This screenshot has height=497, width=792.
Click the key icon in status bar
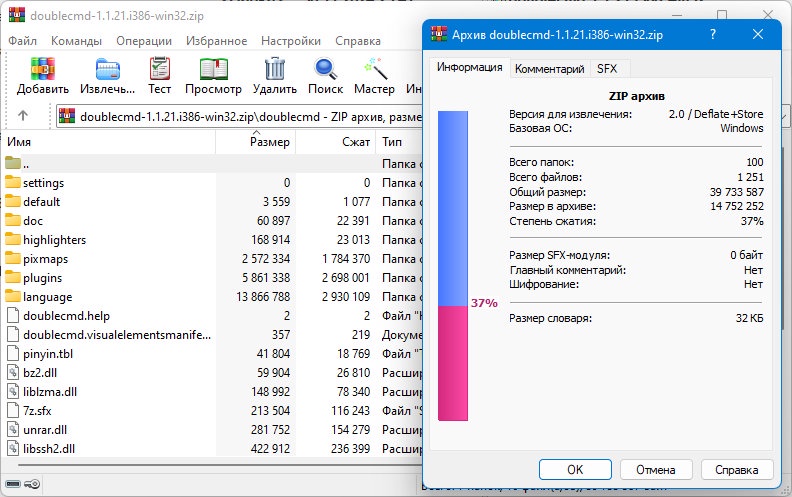coord(32,484)
